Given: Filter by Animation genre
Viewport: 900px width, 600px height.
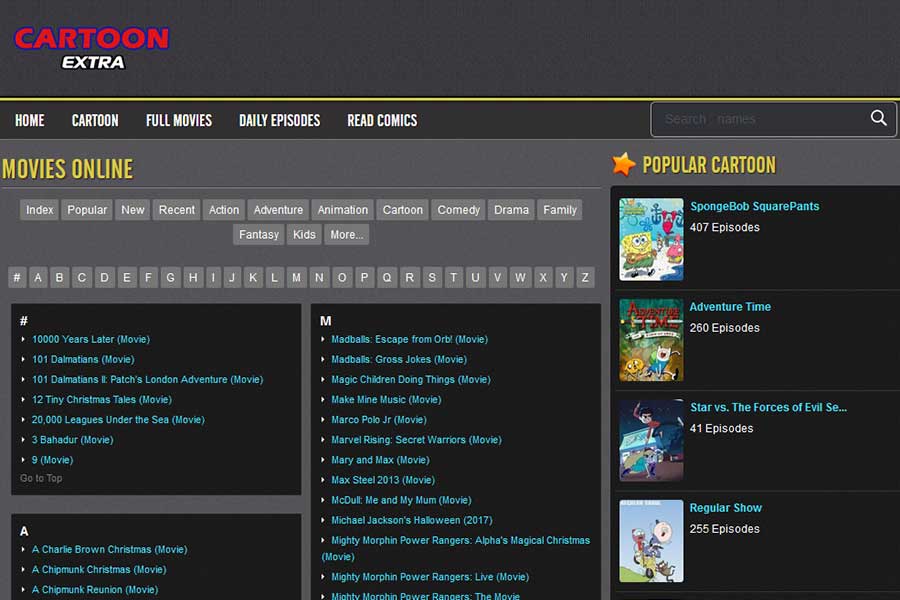Looking at the screenshot, I should point(343,210).
